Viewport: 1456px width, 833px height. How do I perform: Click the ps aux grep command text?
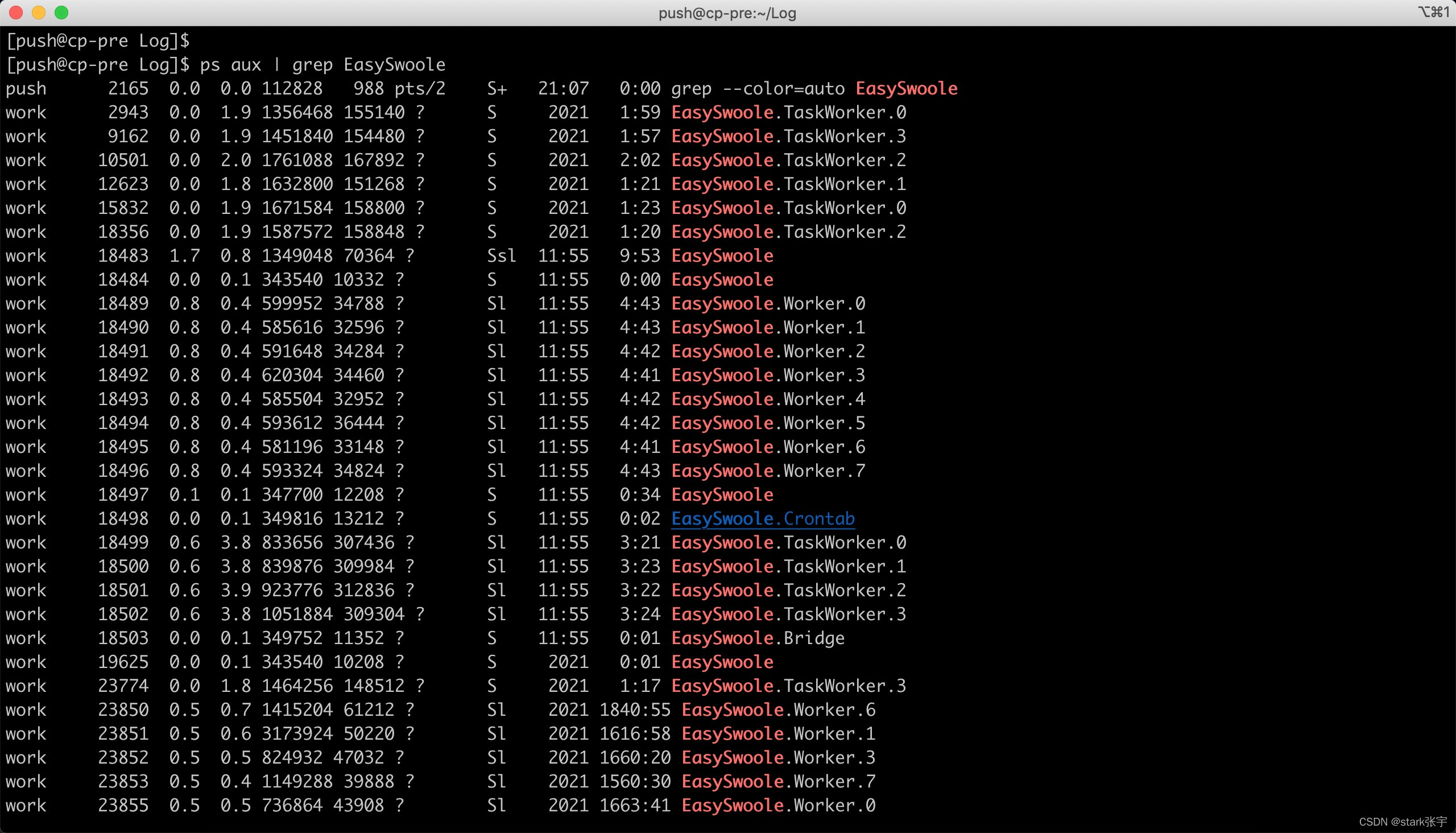pyautogui.click(x=322, y=65)
